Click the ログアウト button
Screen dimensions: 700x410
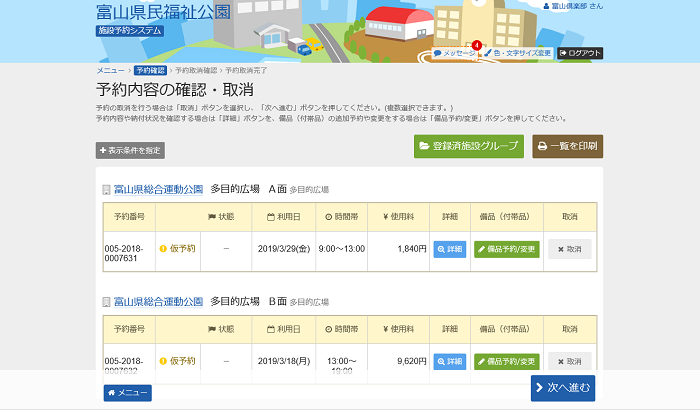pos(580,53)
